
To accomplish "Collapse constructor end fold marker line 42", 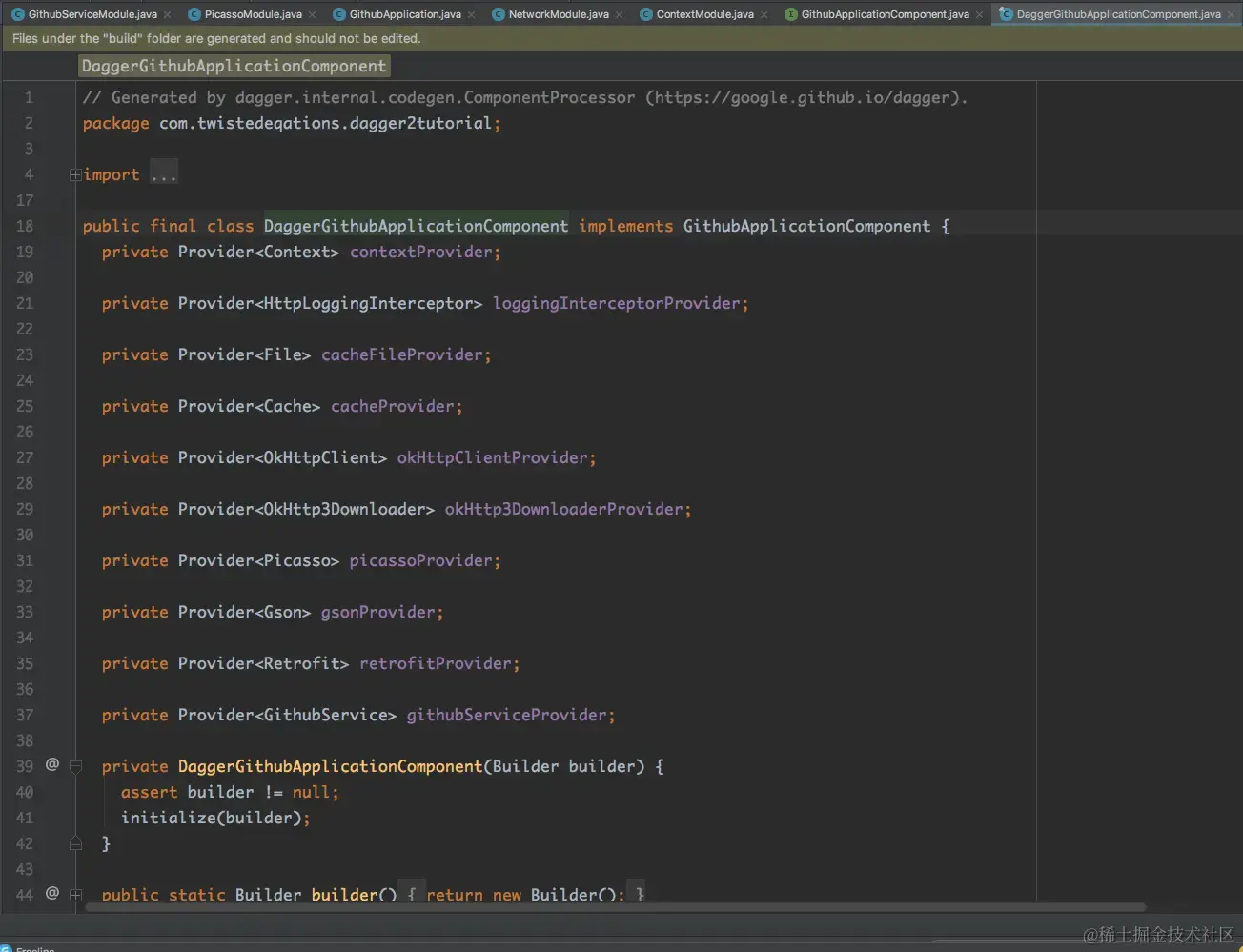I will 75,843.
